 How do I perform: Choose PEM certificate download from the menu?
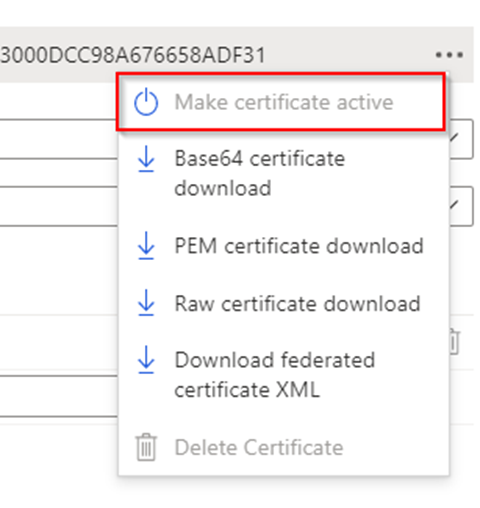click(283, 246)
